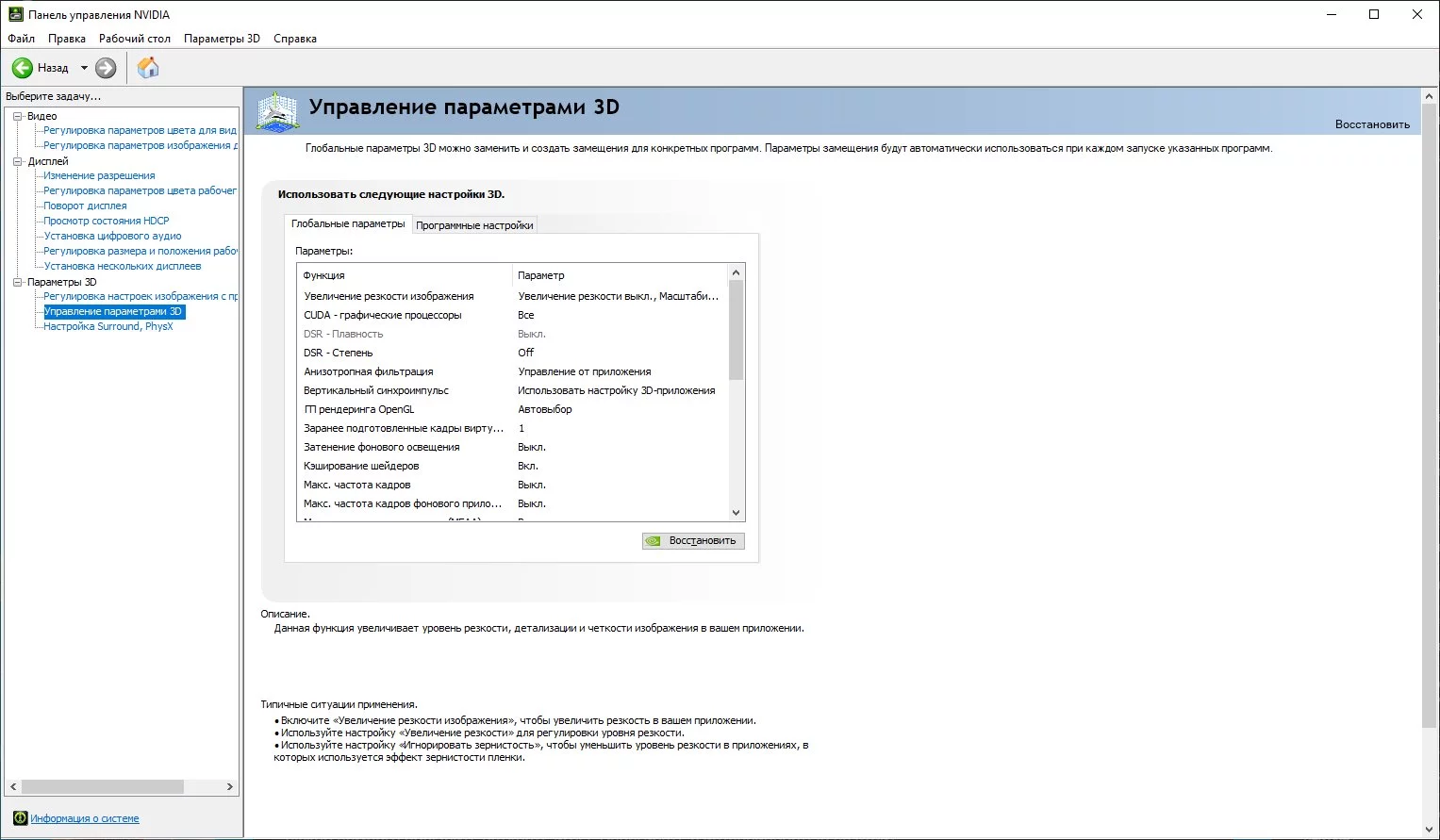Click the Автовыбор parameter value
Screen dimensions: 1440x840
pos(545,409)
